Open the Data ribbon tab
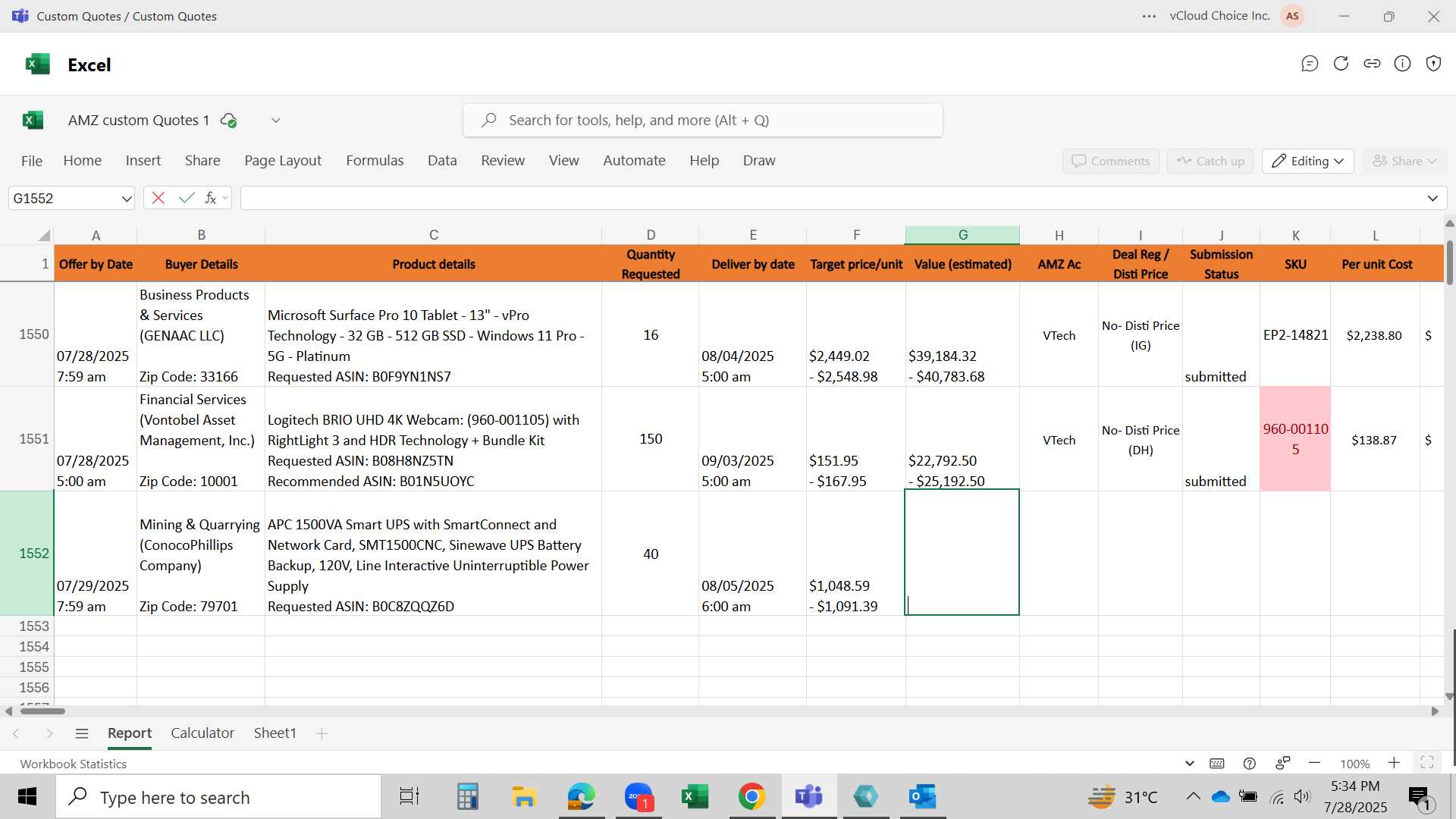 [442, 161]
